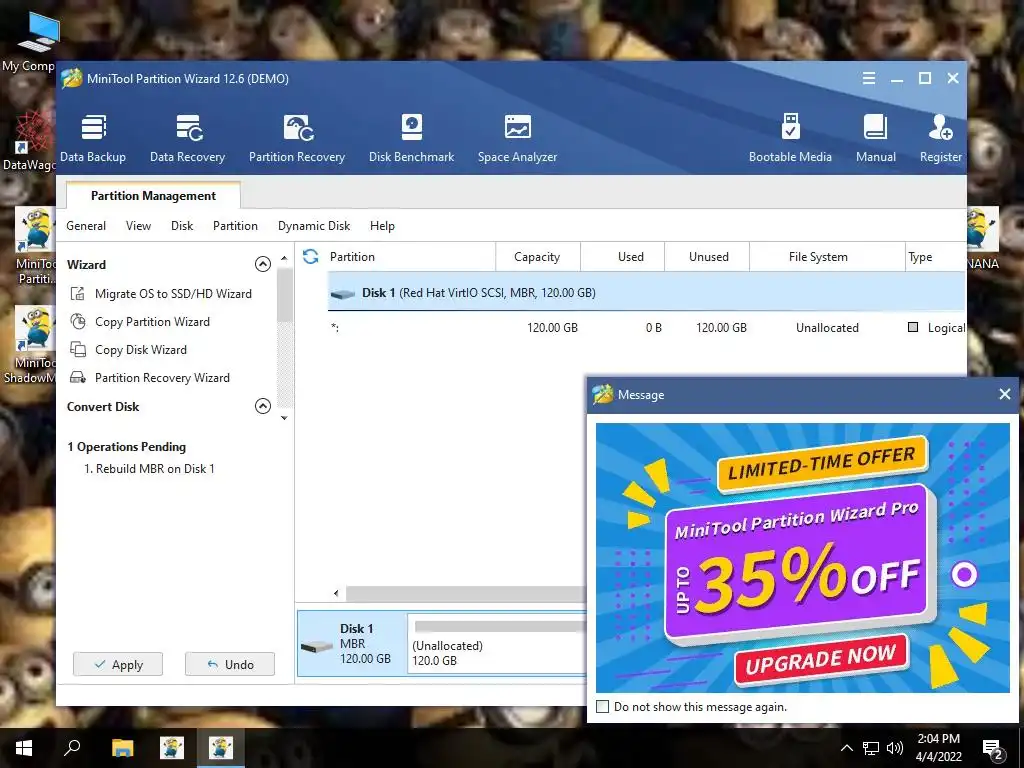Collapse the Convert Disk section
This screenshot has height=768, width=1024.
263,406
